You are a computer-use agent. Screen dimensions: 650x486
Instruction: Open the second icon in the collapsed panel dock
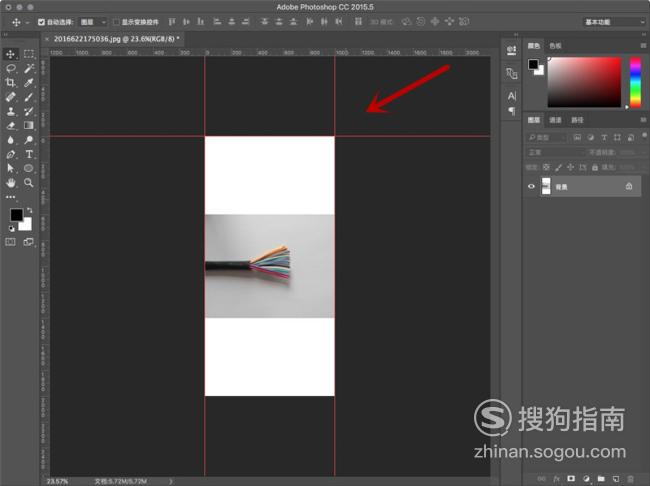pyautogui.click(x=512, y=73)
